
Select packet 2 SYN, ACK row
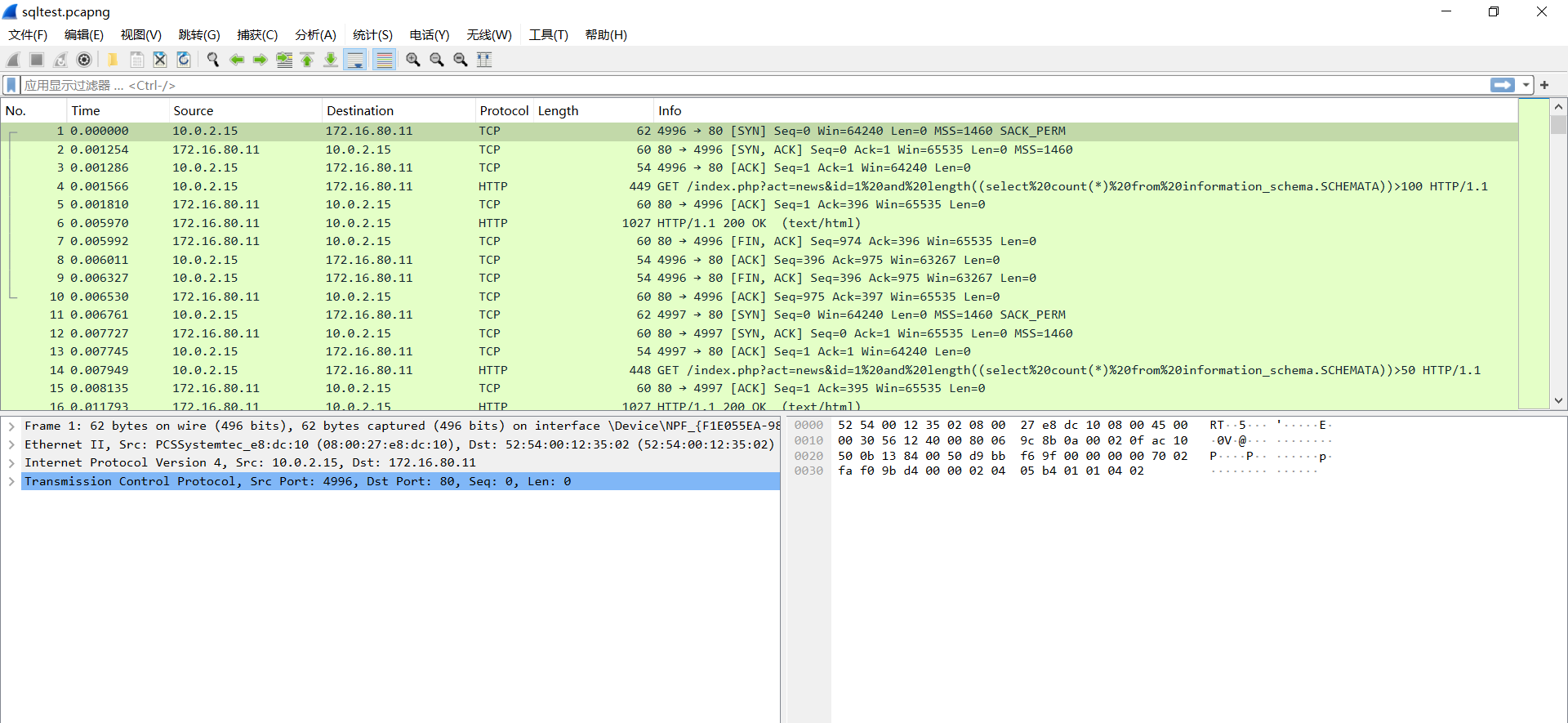tap(759, 150)
